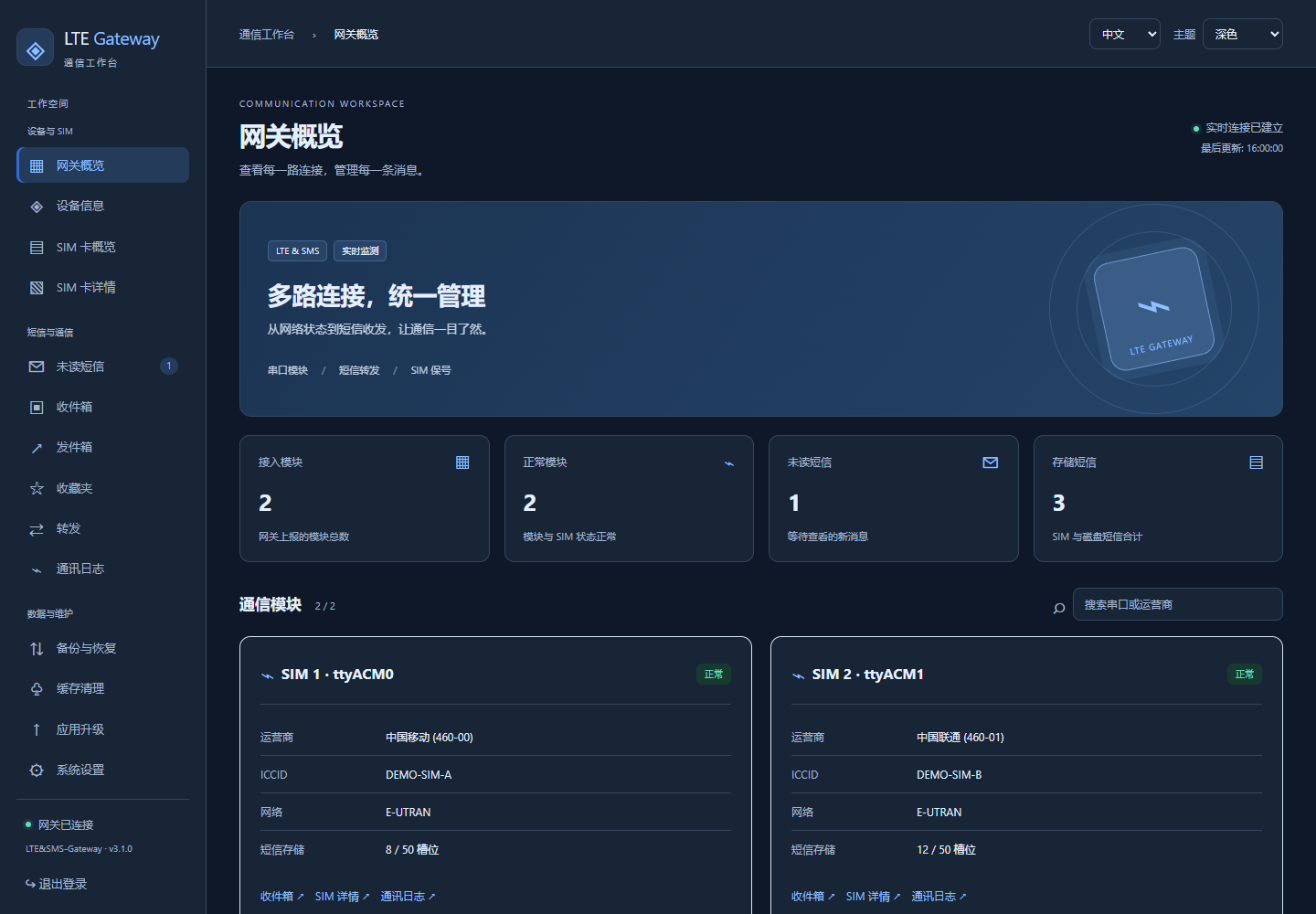Viewport: 1316px width, 914px height.
Task: Click the storage icon on 存储短信 card
Action: click(1257, 462)
